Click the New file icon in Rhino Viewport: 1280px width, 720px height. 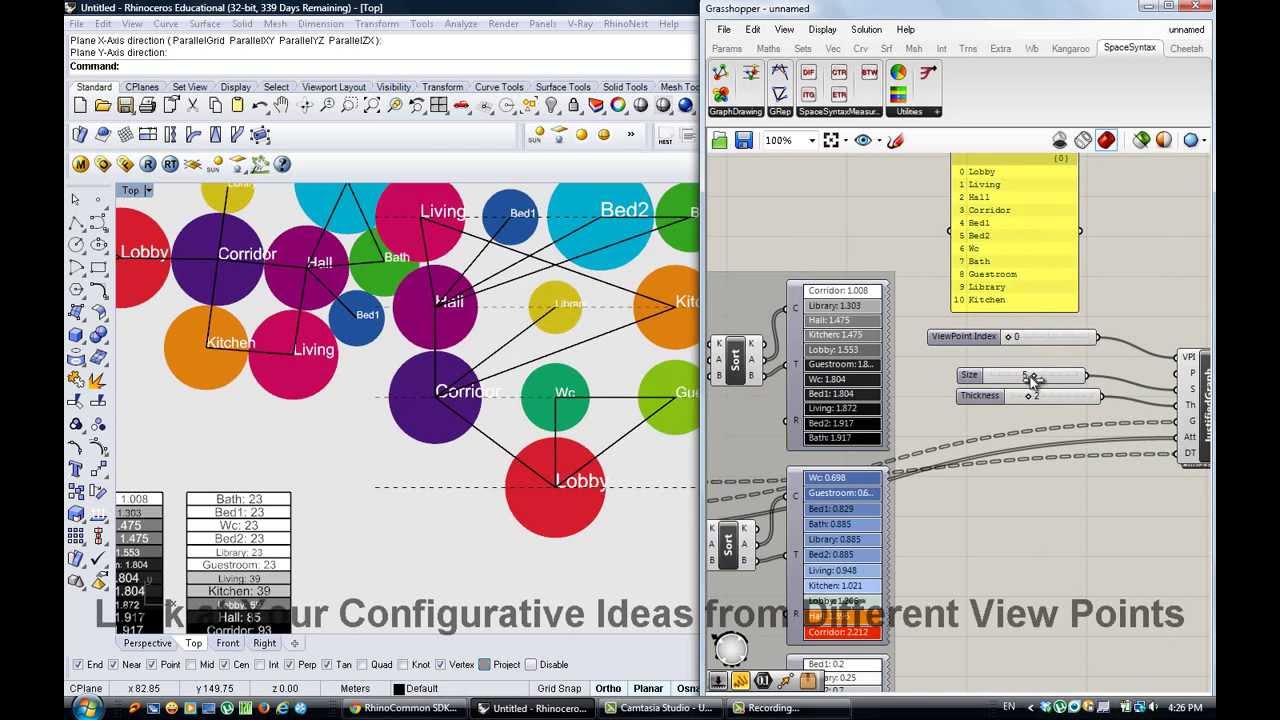click(x=80, y=105)
